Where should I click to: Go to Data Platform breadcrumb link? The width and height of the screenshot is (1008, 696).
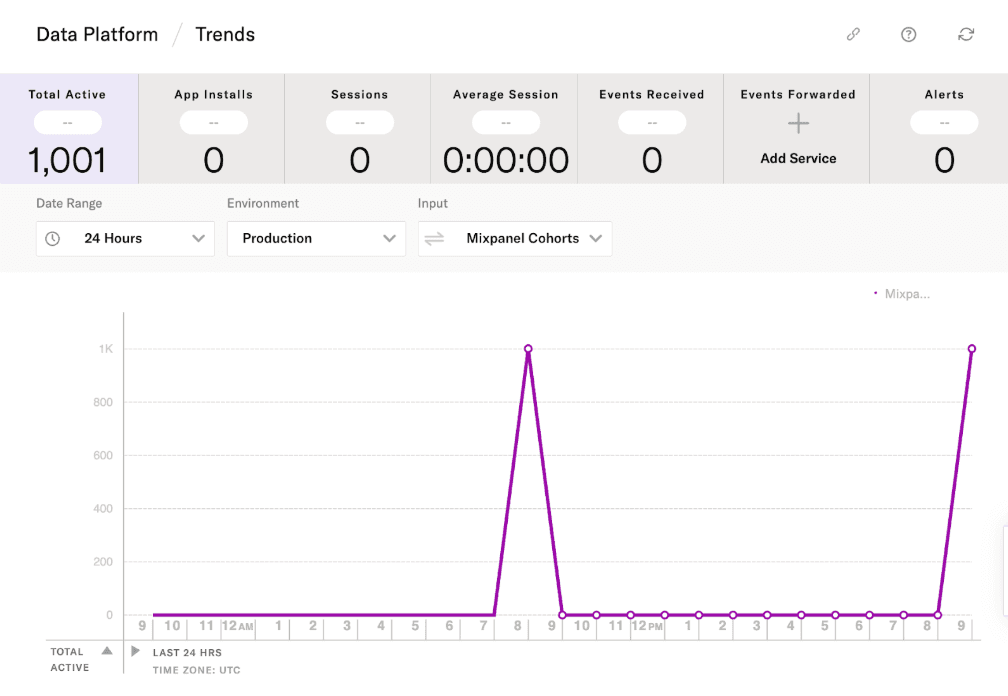pos(97,34)
